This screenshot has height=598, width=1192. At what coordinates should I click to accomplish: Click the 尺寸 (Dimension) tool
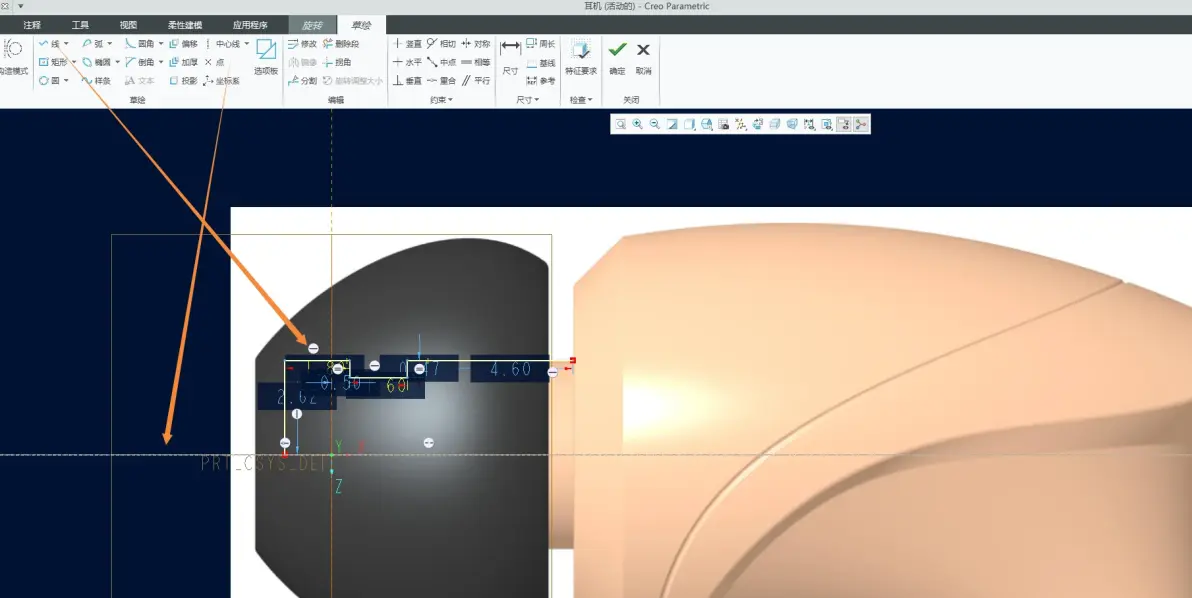[510, 57]
